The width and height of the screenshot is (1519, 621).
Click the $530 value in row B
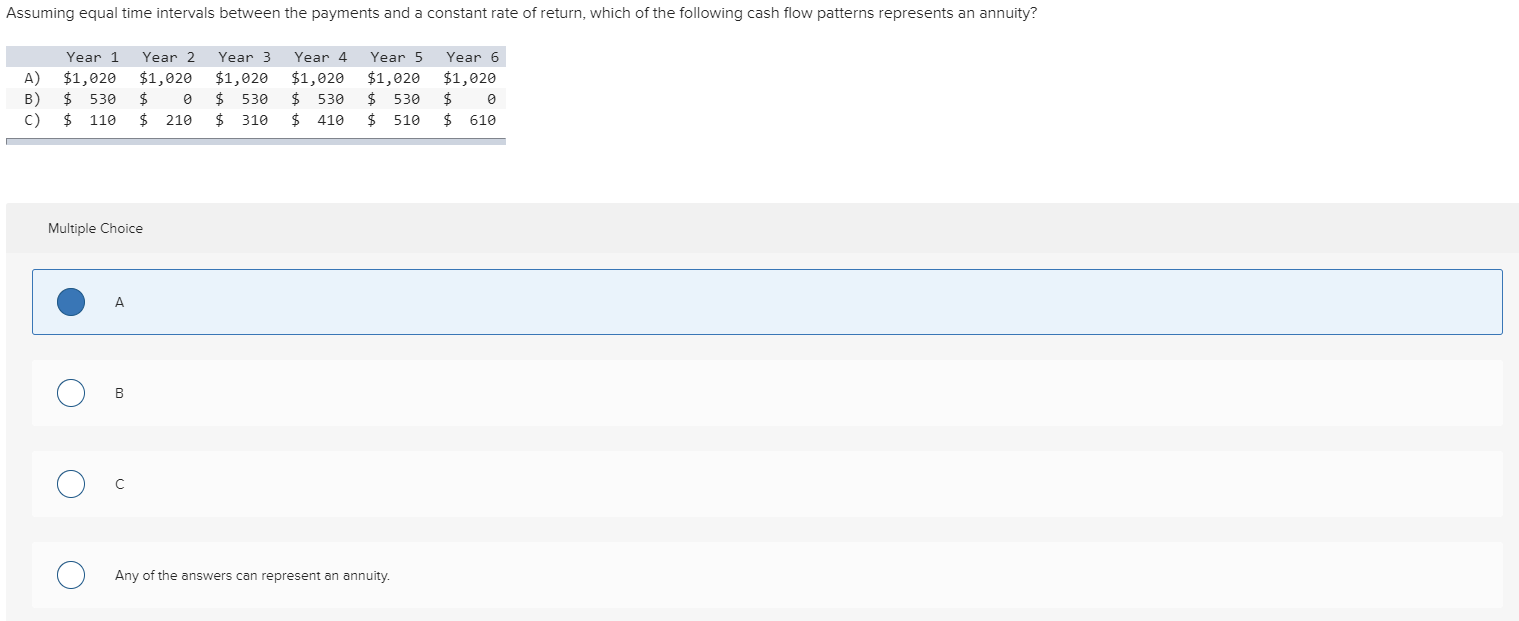pos(91,98)
